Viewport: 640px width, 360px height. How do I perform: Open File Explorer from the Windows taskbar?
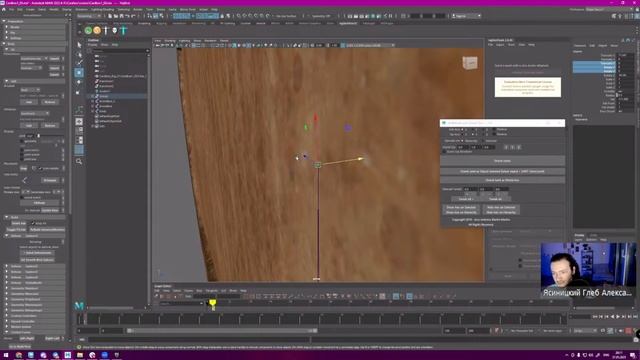[x=80, y=355]
